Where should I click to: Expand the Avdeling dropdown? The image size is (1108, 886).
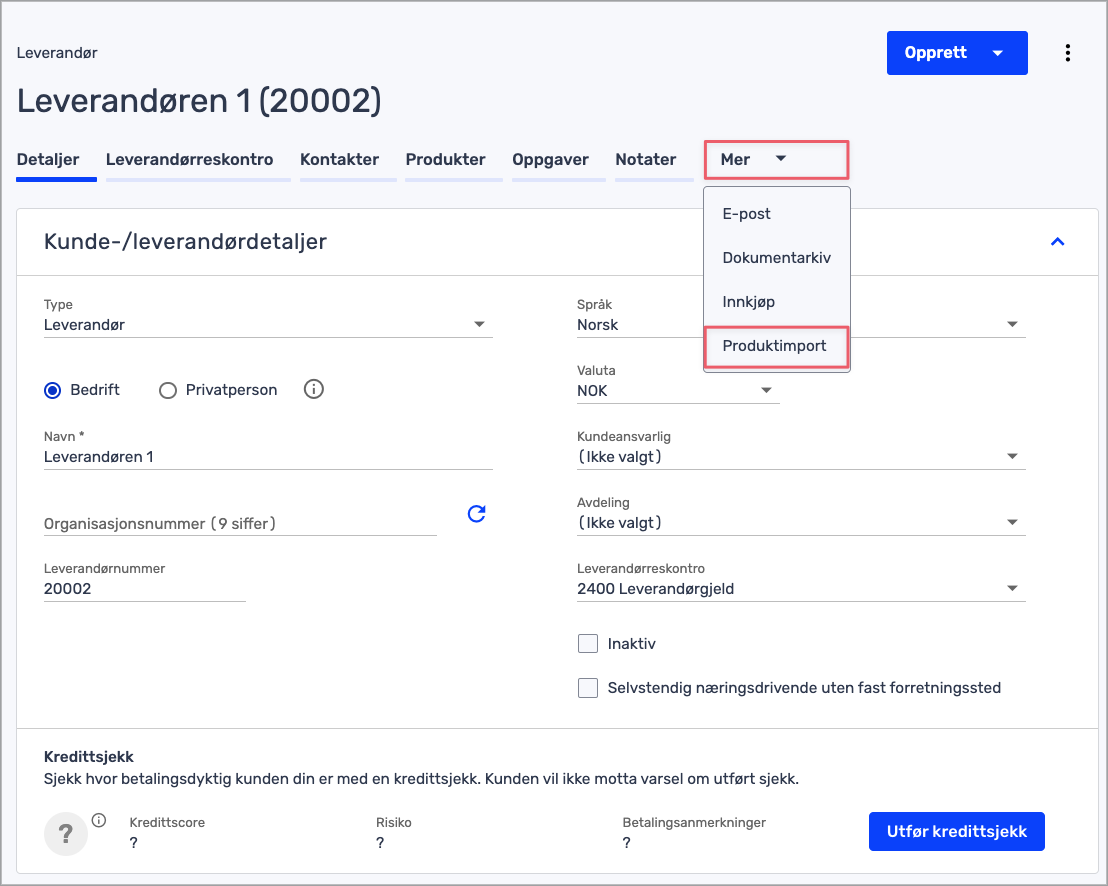pyautogui.click(x=800, y=523)
